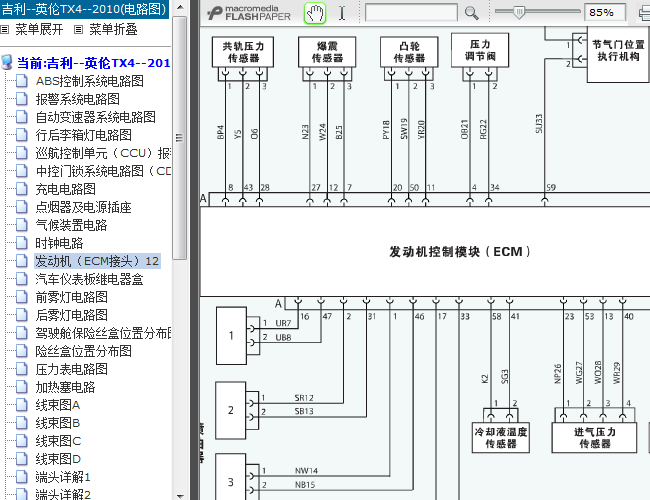This screenshot has height=500, width=650.
Task: Open 自动变速器系统电路图
Action: tap(95, 117)
